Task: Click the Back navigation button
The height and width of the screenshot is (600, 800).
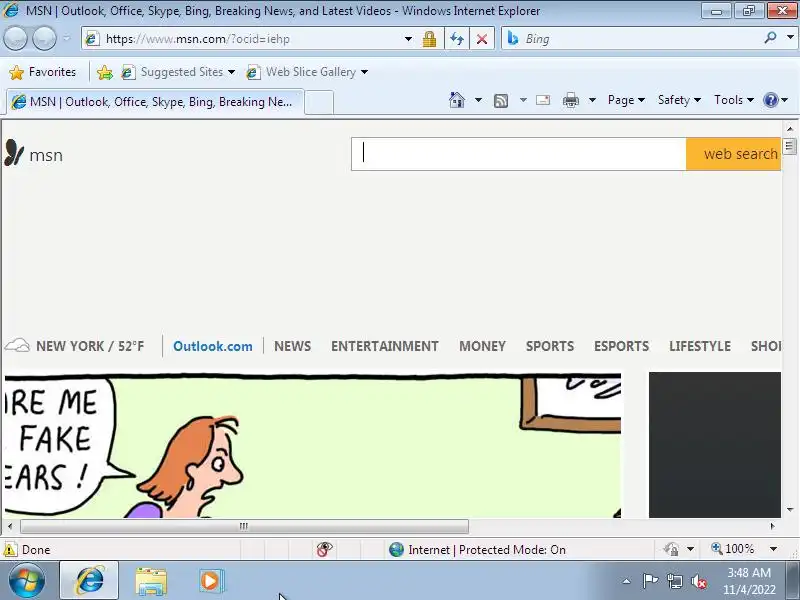Action: click(x=15, y=38)
